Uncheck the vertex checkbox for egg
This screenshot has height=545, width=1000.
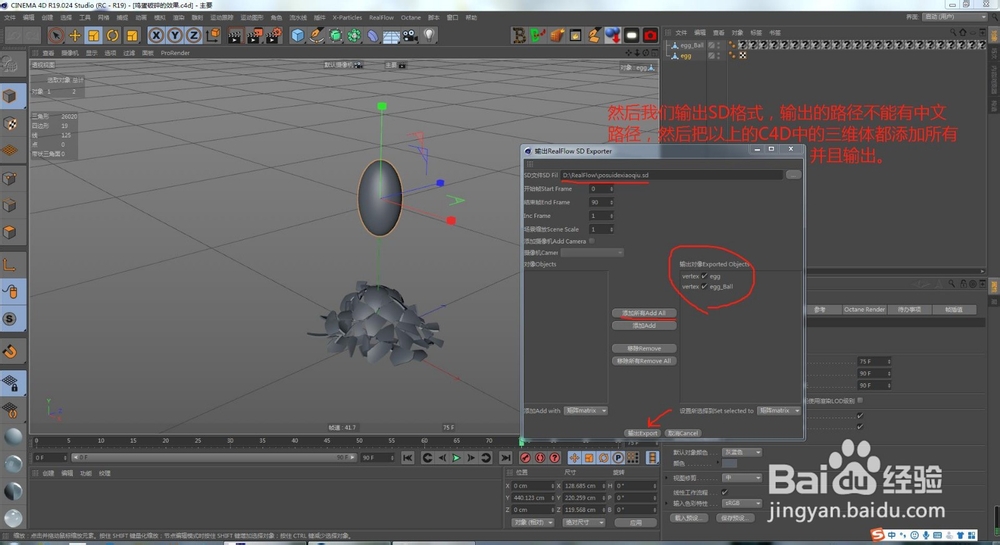[x=704, y=276]
